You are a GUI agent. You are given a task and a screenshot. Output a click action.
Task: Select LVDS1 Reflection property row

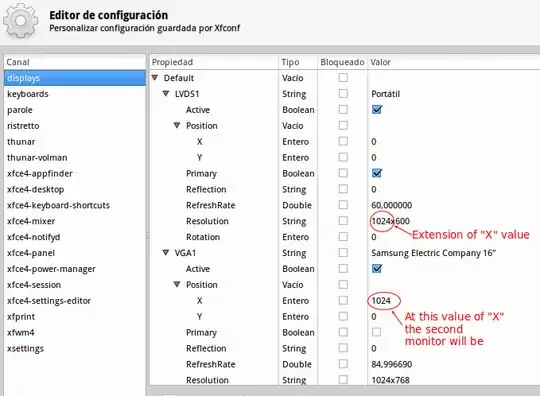[344, 189]
